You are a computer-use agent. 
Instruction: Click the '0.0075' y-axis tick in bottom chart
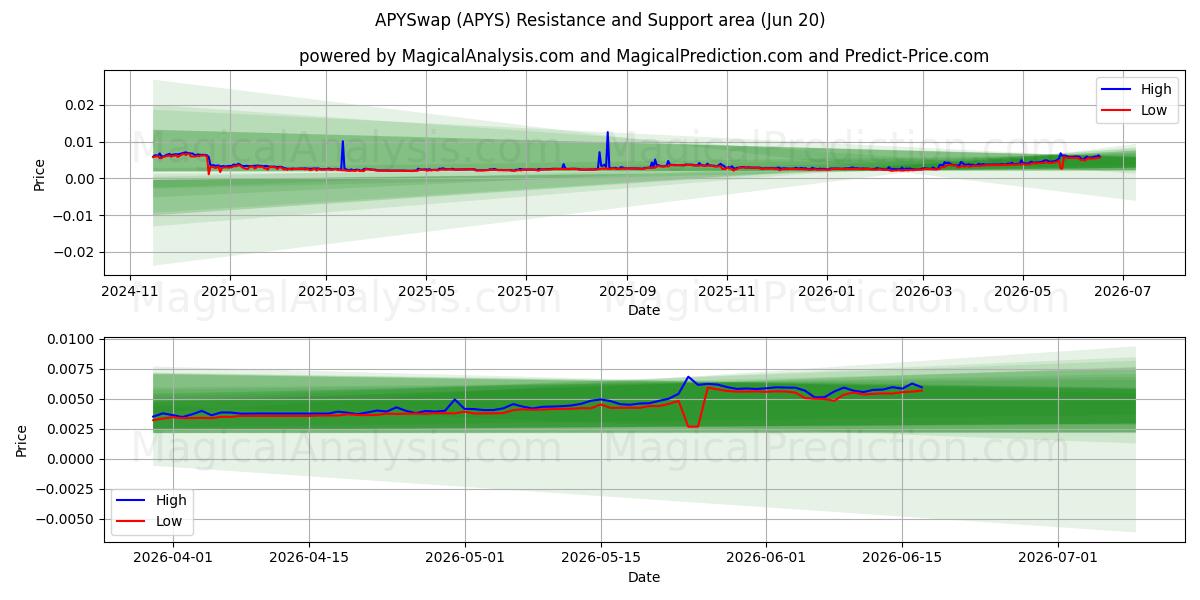coord(73,369)
